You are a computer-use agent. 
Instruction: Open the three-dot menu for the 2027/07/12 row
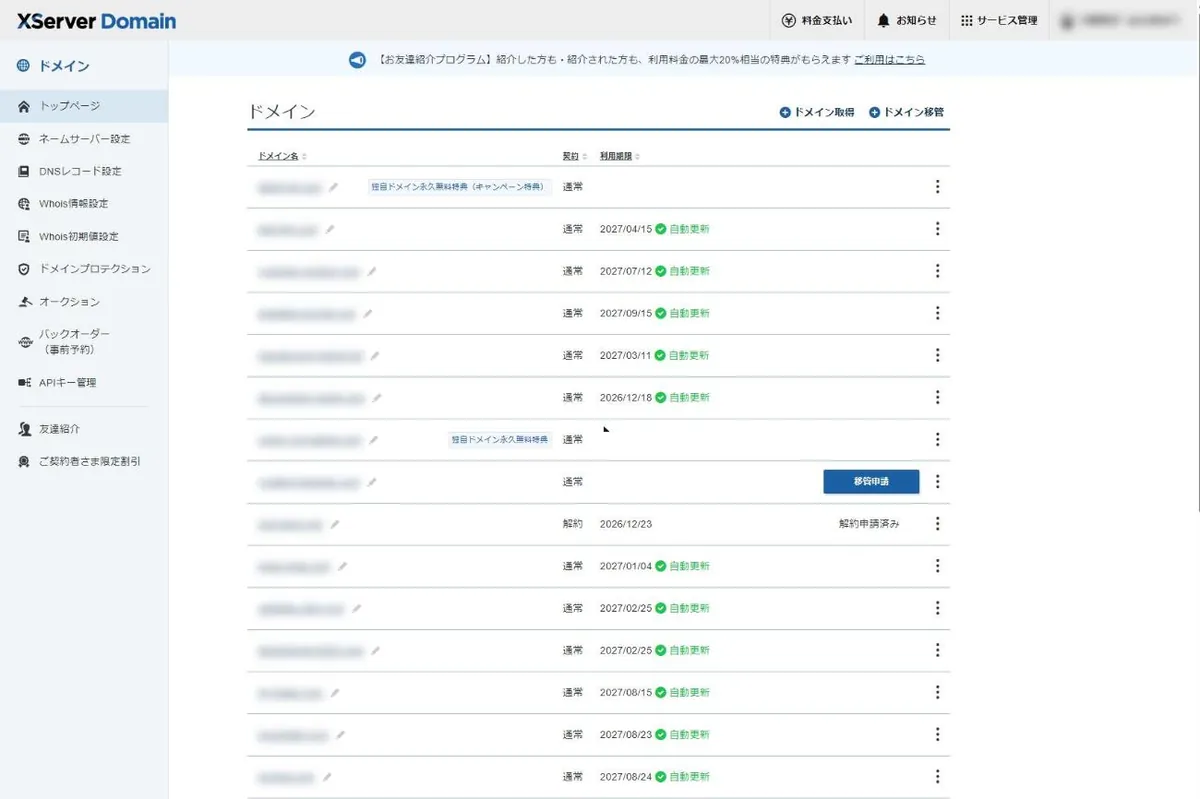(937, 271)
